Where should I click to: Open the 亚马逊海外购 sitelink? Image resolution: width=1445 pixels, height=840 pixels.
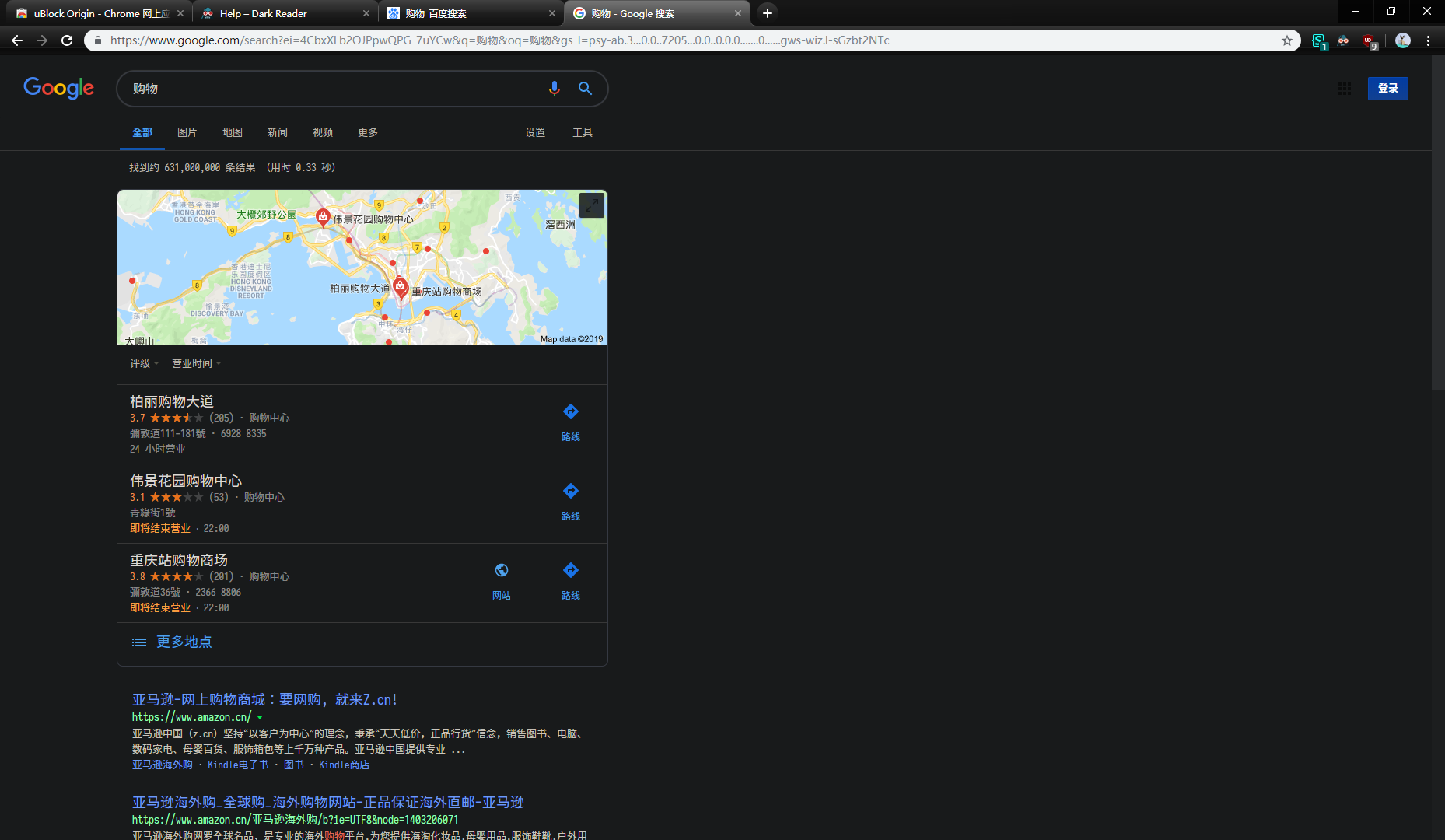pyautogui.click(x=162, y=765)
